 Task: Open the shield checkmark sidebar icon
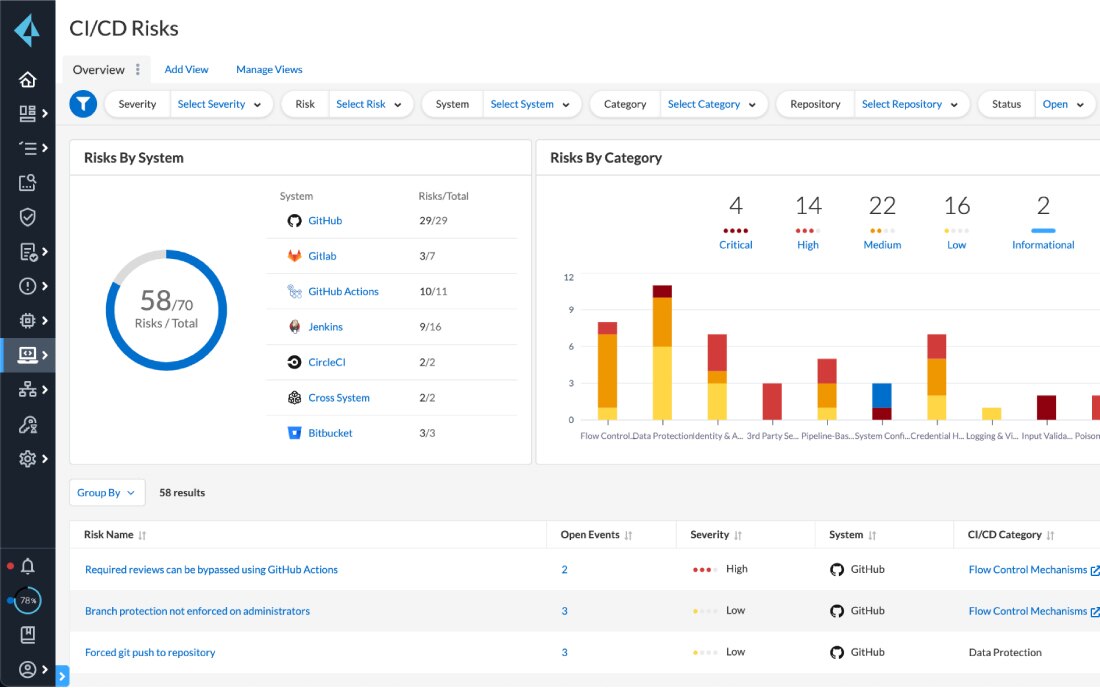pos(27,217)
